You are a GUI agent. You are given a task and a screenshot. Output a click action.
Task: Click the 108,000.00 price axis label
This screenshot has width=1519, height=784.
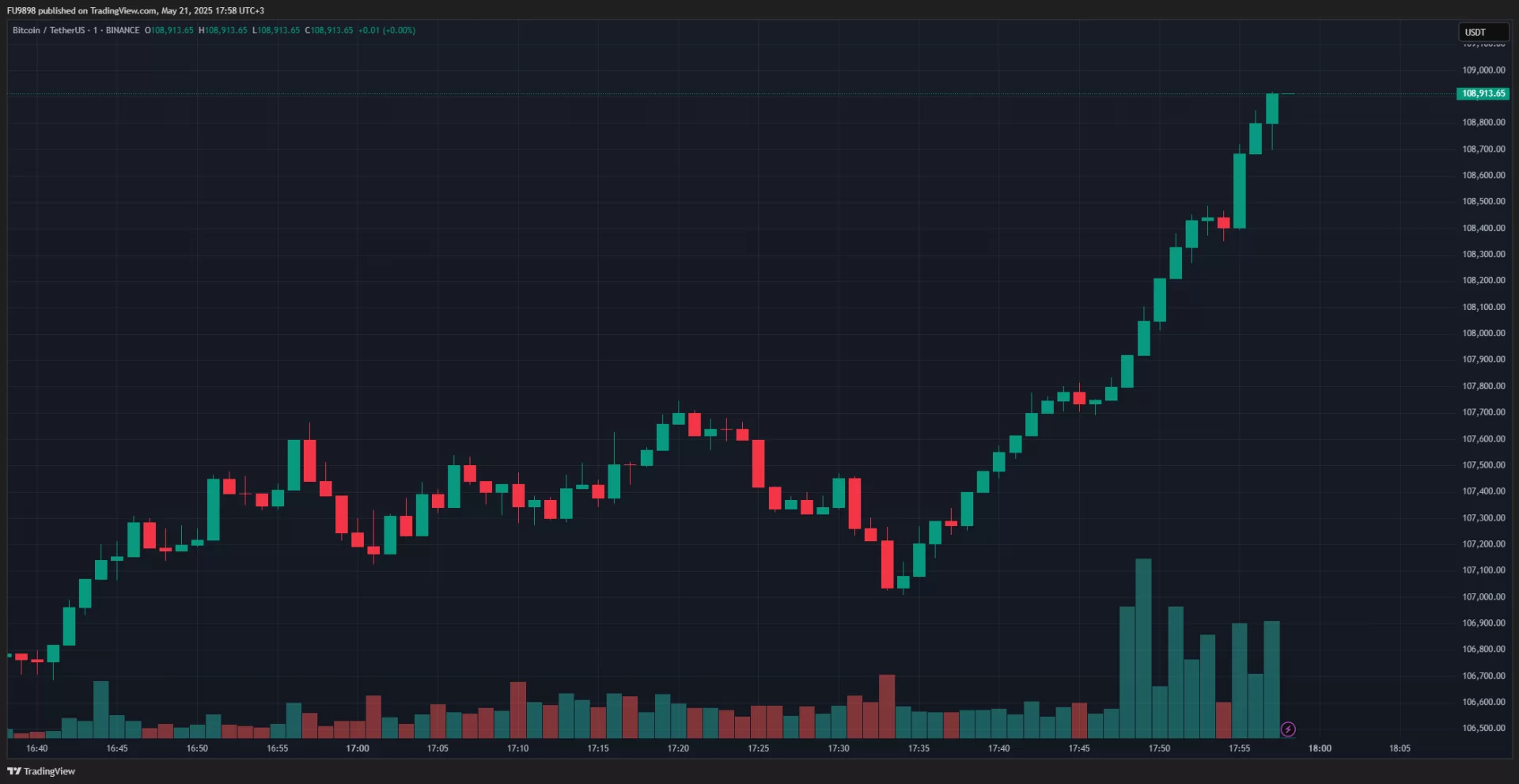1483,333
